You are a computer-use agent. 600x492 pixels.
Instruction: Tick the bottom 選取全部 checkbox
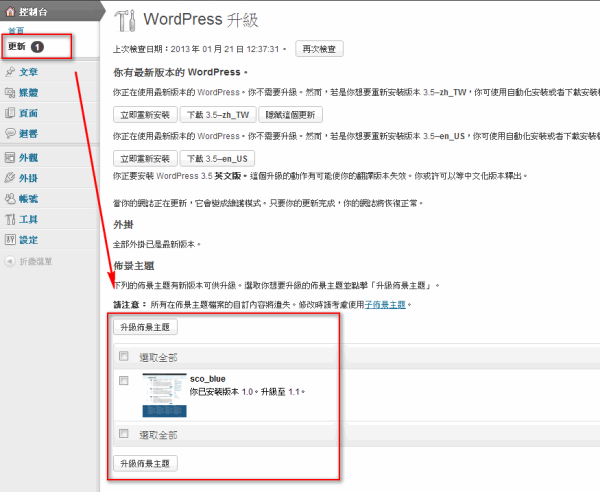[x=124, y=433]
